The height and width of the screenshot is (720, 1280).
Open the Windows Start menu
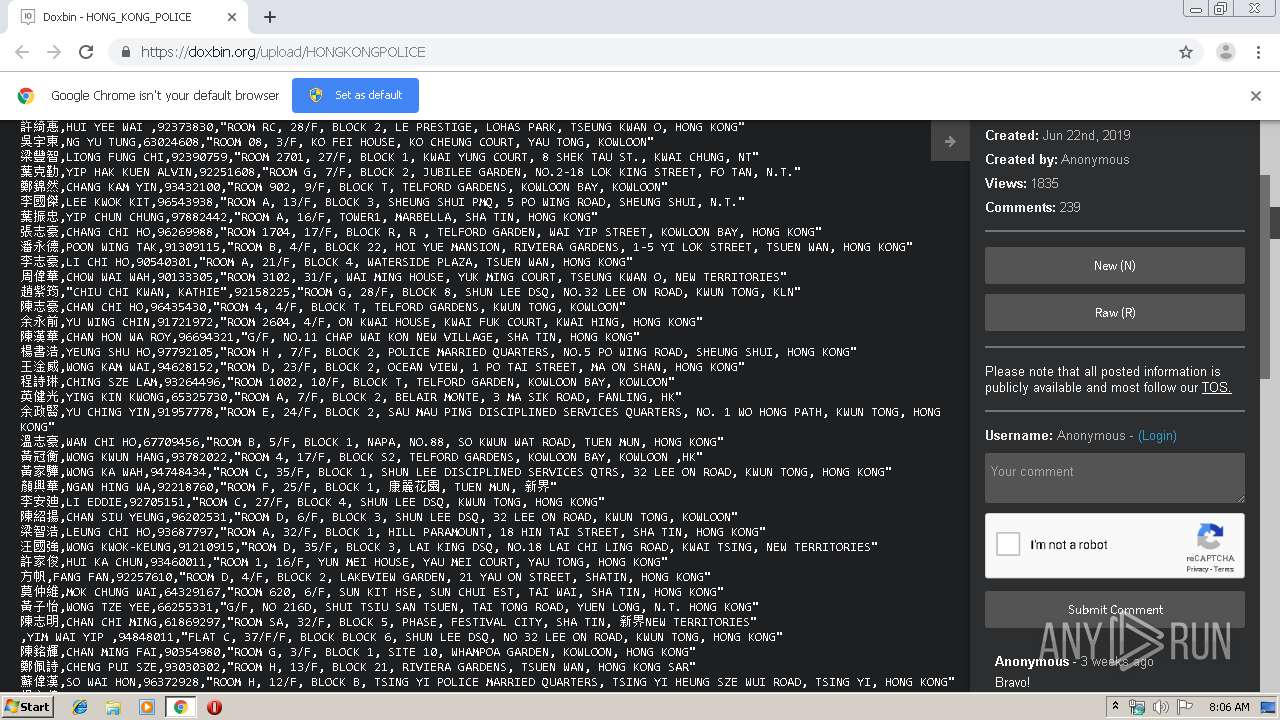(x=27, y=707)
